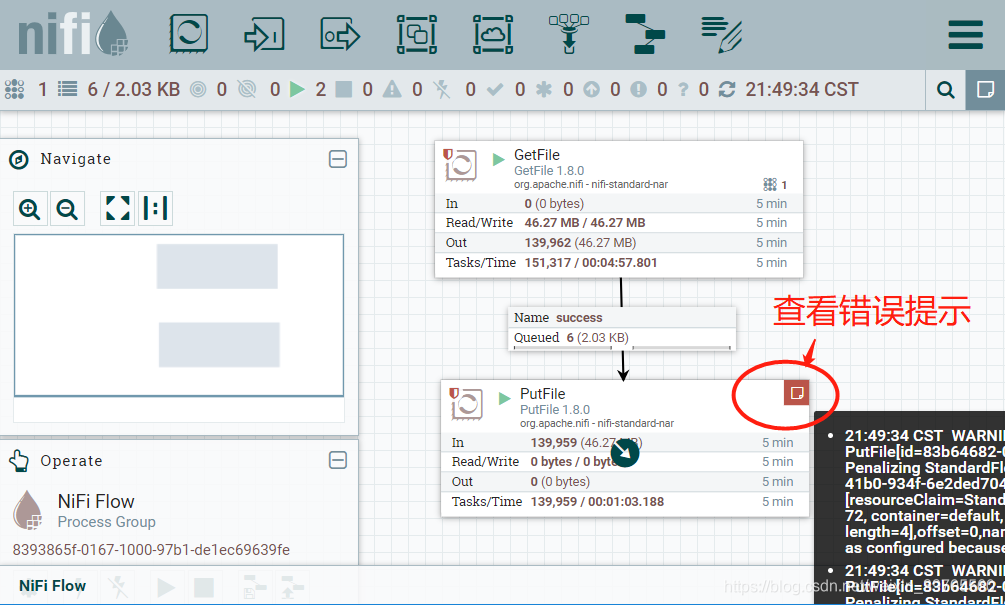Viewport: 1005px width, 605px height.
Task: Select the Template toolbar icon
Action: pos(645,34)
